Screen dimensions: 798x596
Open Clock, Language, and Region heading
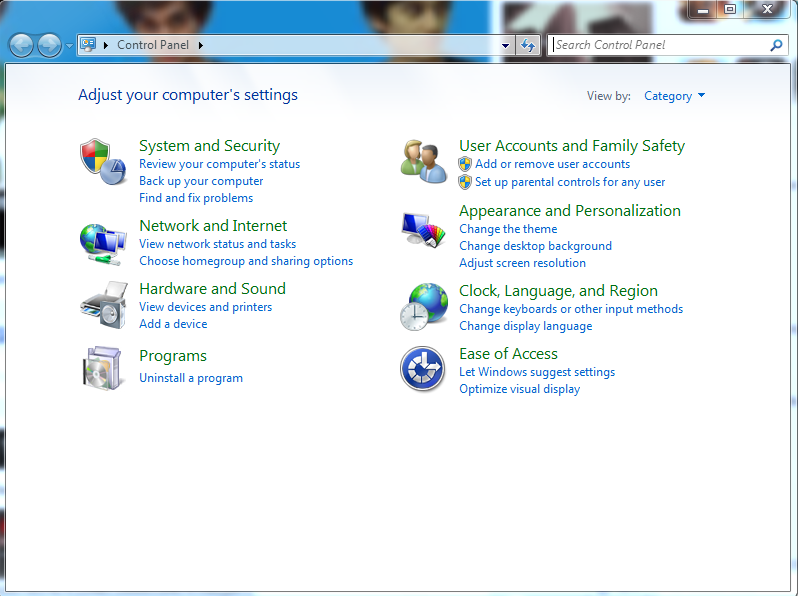tap(558, 291)
